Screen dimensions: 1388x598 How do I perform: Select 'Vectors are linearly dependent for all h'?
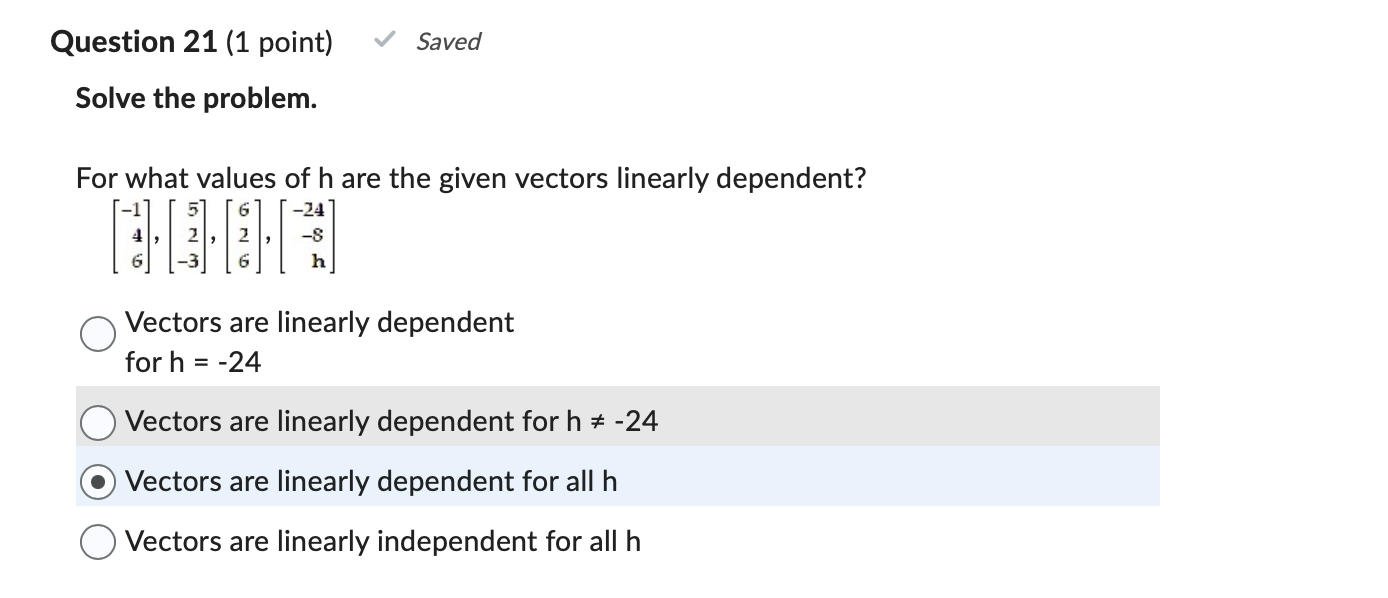click(97, 481)
